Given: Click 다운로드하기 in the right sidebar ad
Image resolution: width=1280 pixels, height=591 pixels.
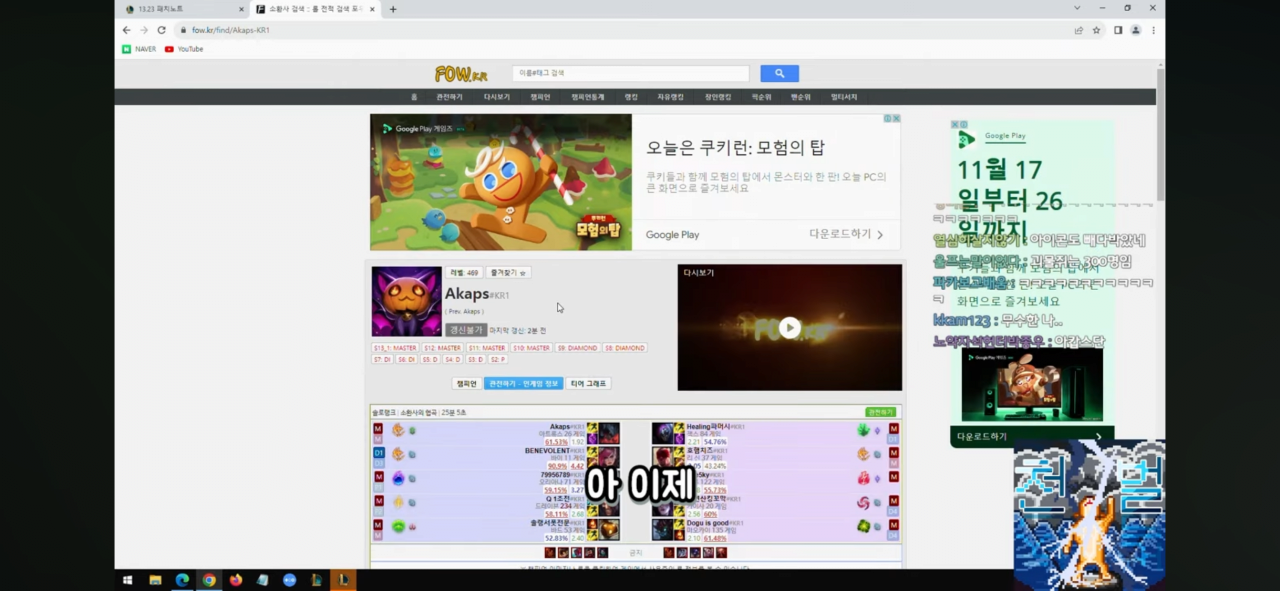Looking at the screenshot, I should 1029,437.
